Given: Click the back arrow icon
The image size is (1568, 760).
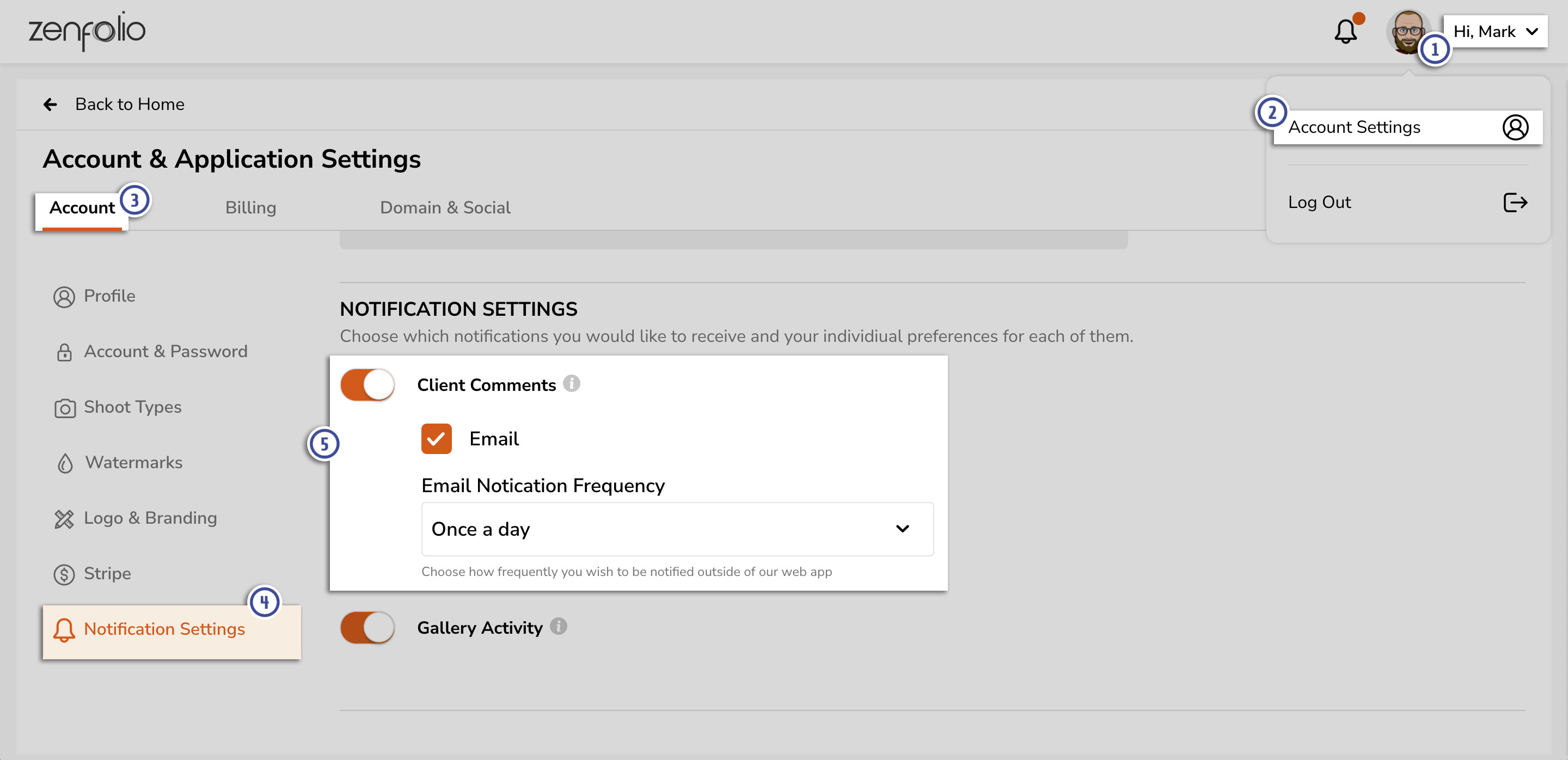Looking at the screenshot, I should click(51, 105).
